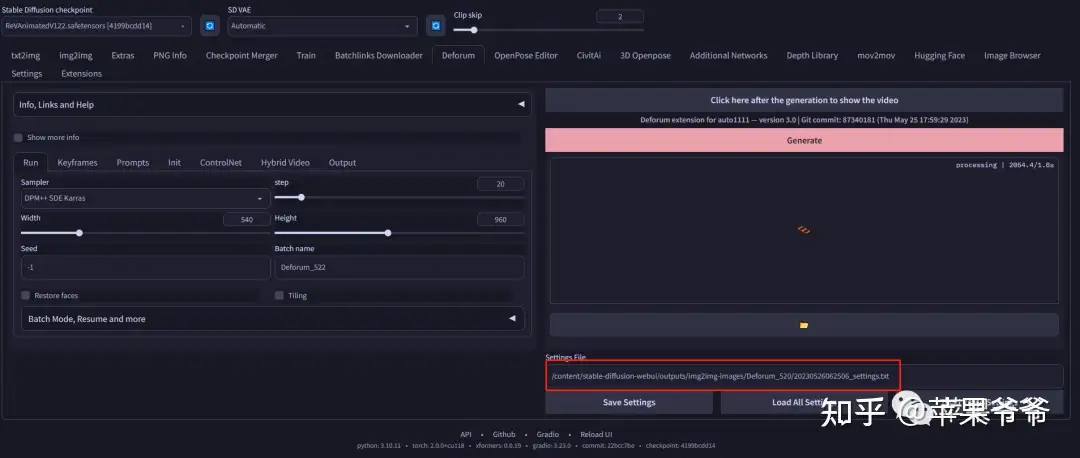This screenshot has width=1080, height=458.
Task: Switch to the Keyframes sub-tab
Action: 77,163
